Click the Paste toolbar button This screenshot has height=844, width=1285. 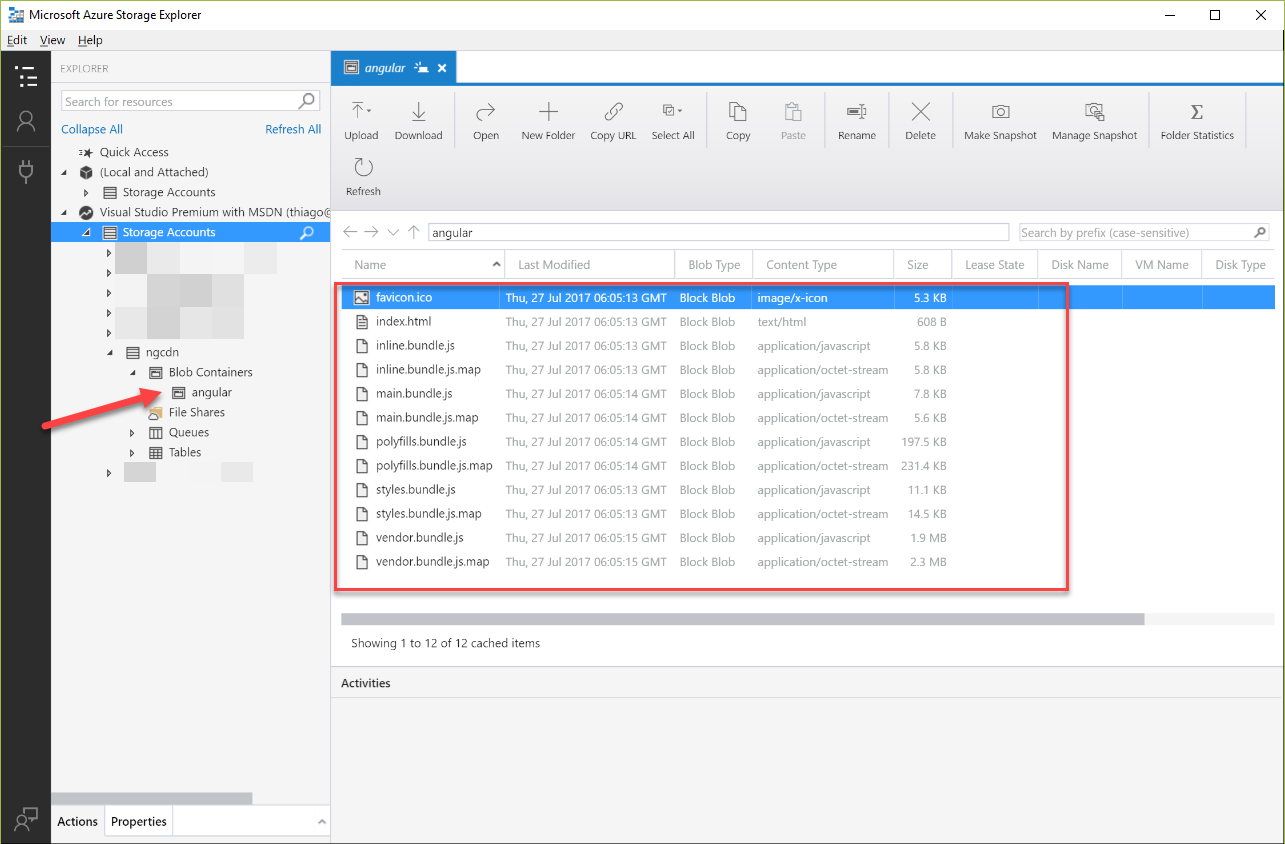click(x=793, y=121)
